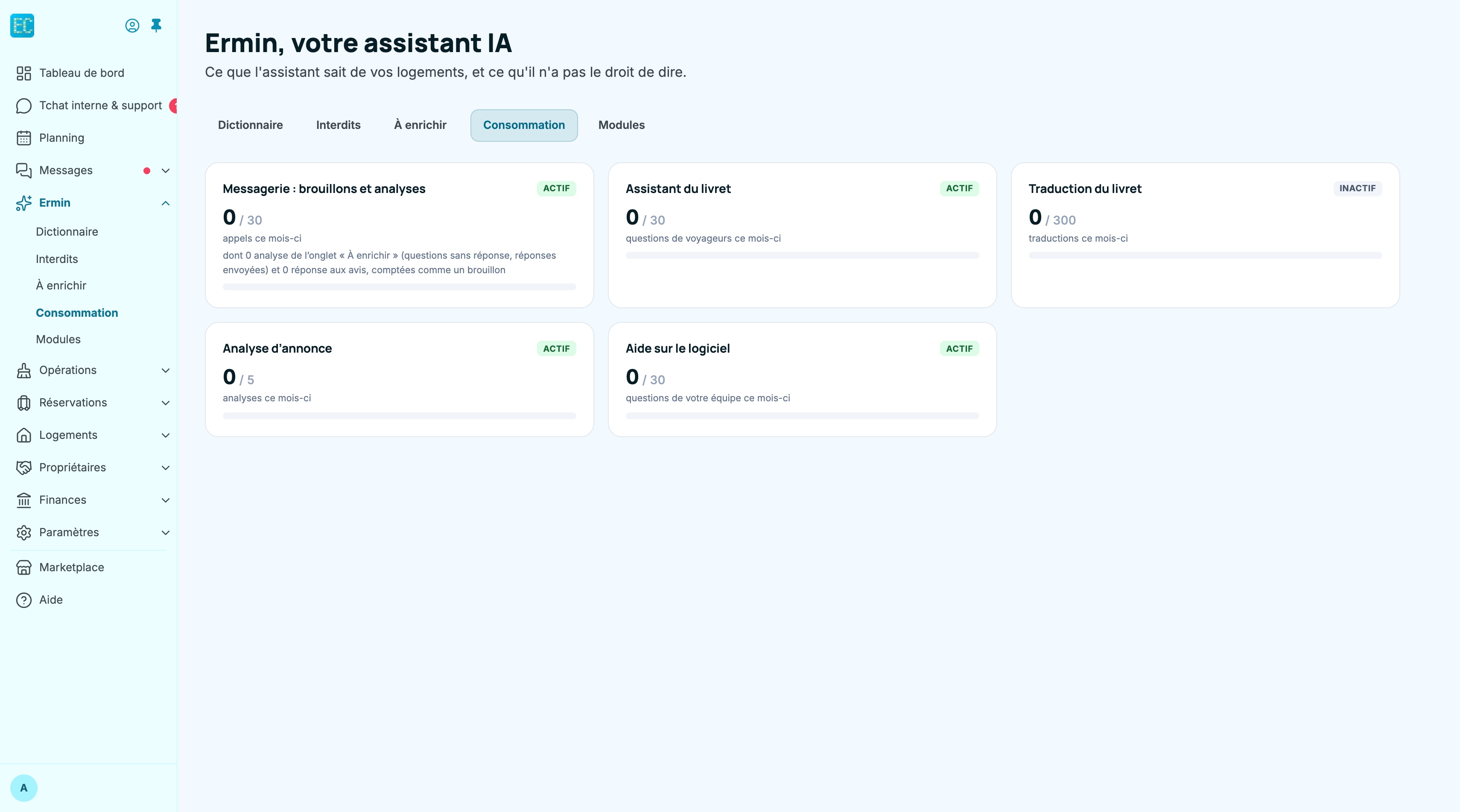Select Consommation in the sidebar submenu
This screenshot has width=1460, height=812.
pyautogui.click(x=77, y=313)
